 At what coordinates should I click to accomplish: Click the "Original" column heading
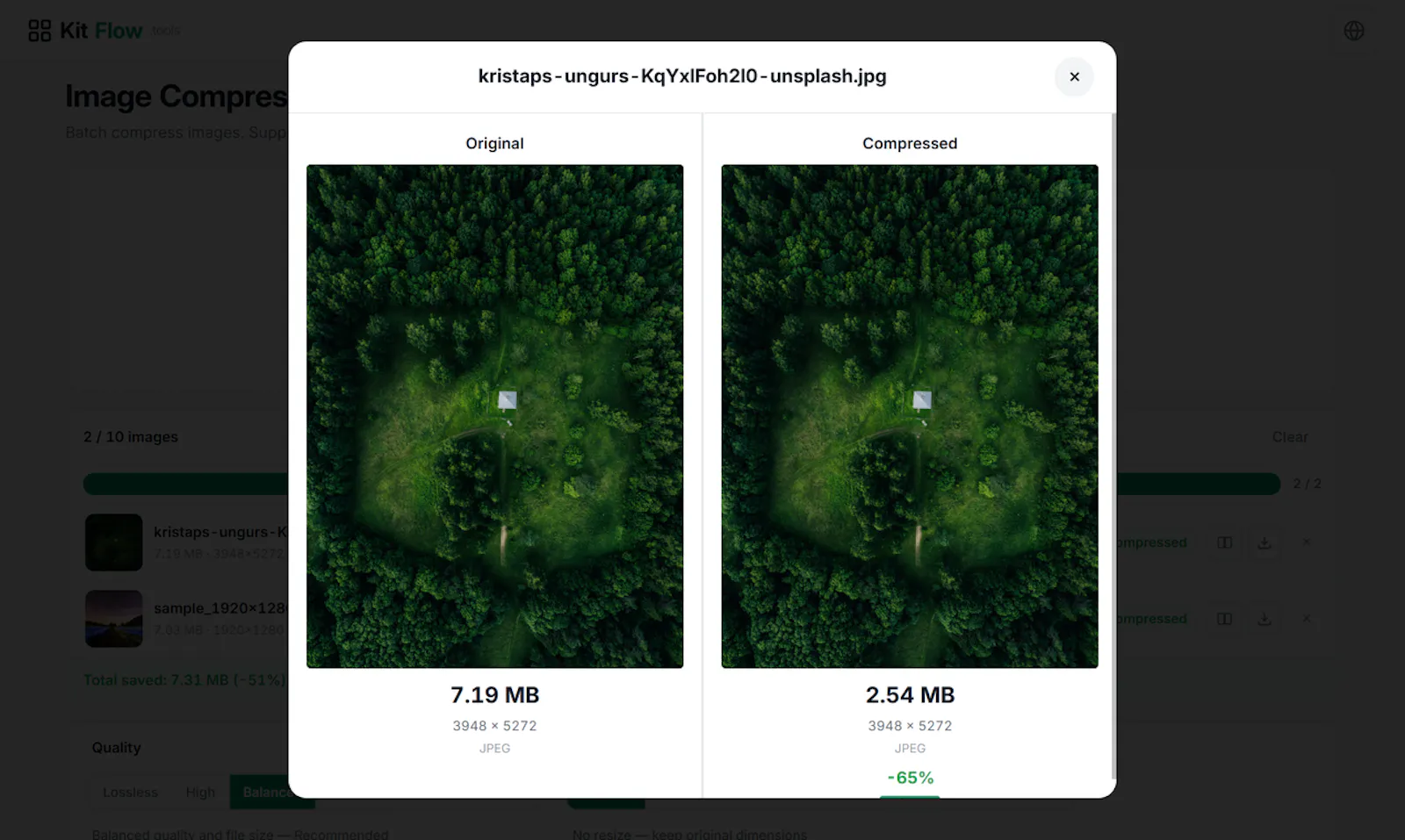[x=494, y=143]
